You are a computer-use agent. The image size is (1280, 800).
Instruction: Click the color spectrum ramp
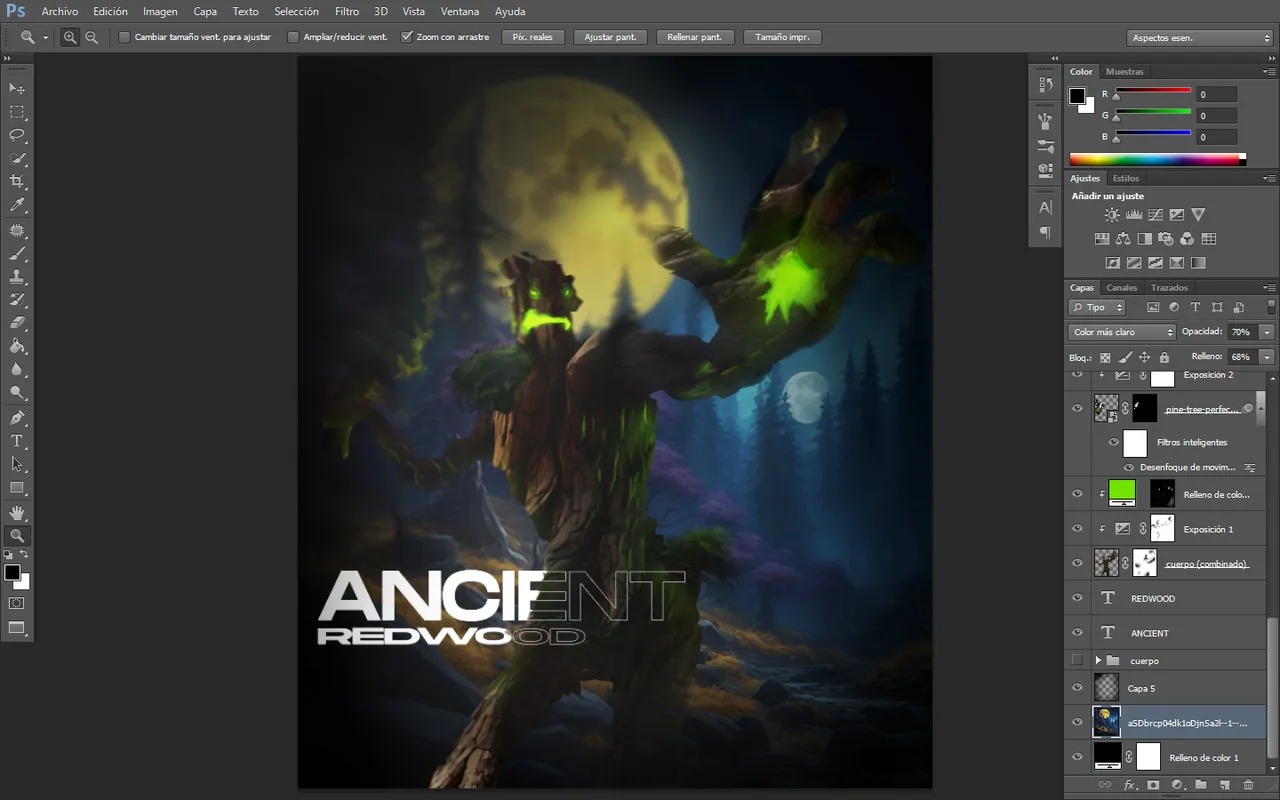tap(1158, 159)
